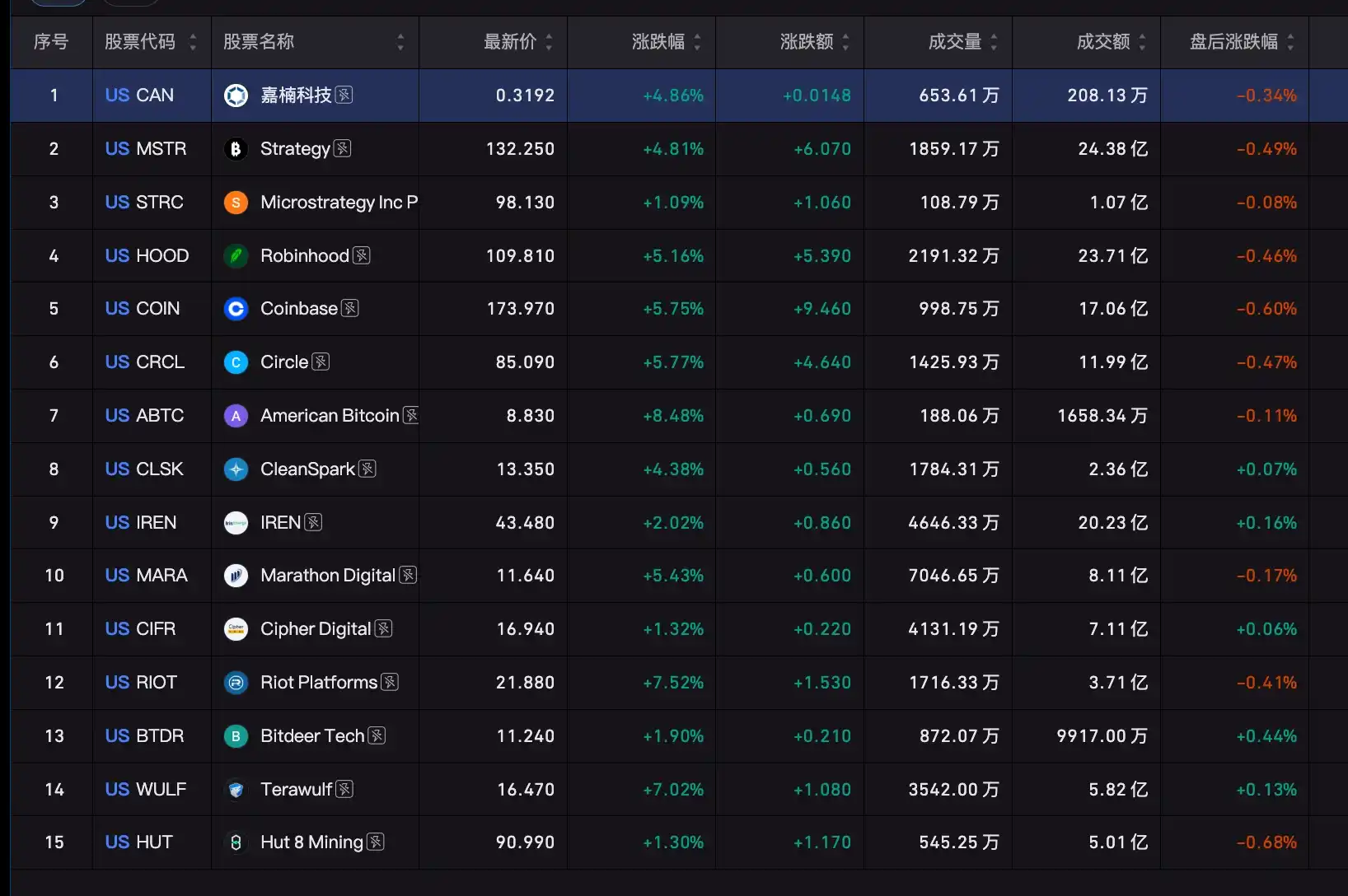Sort by 盘后涨跌幅 column arrows
Viewport: 1348px width, 896px height.
pyautogui.click(x=1290, y=42)
